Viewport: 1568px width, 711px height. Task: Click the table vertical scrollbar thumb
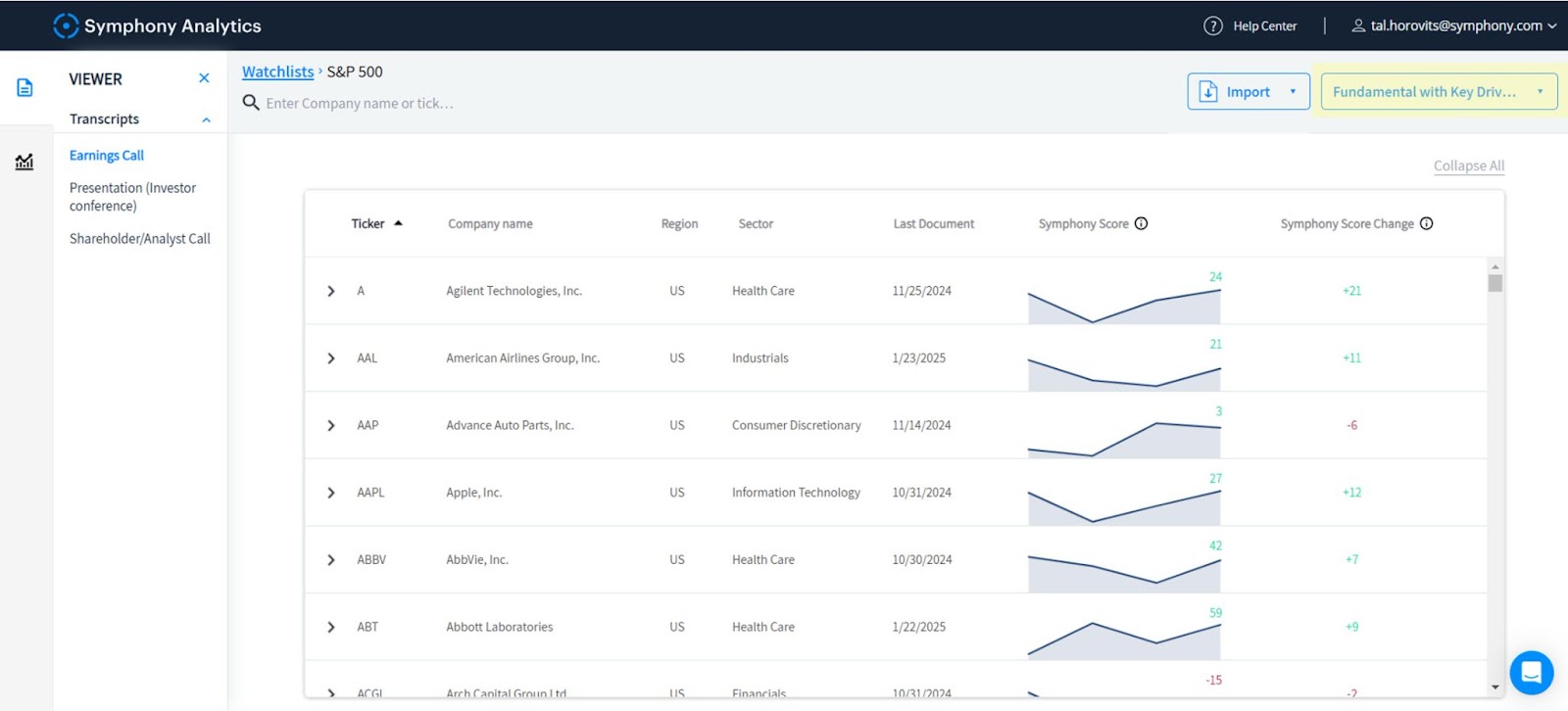pyautogui.click(x=1495, y=284)
